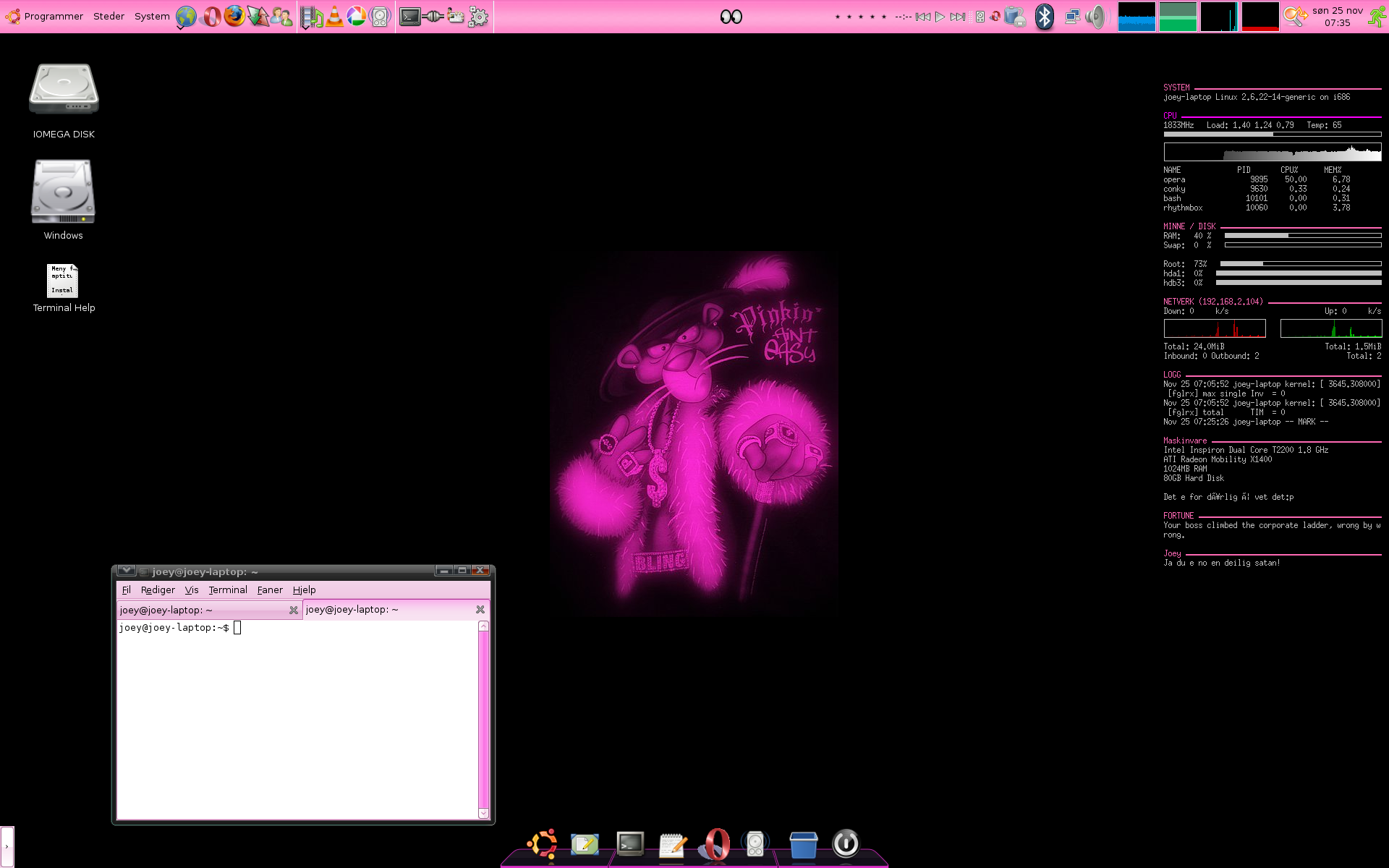This screenshot has width=1389, height=868.
Task: Open the Terminal menu in the terminal window
Action: click(x=228, y=590)
